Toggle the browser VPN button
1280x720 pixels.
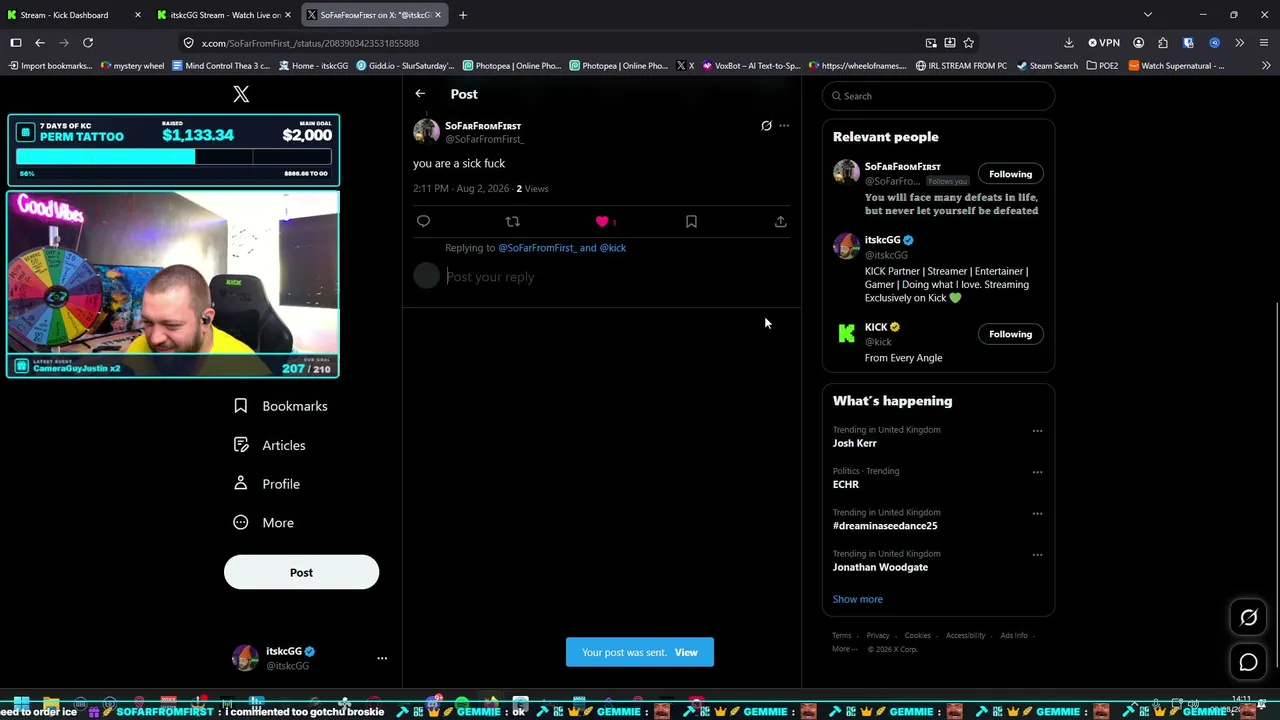1104,43
